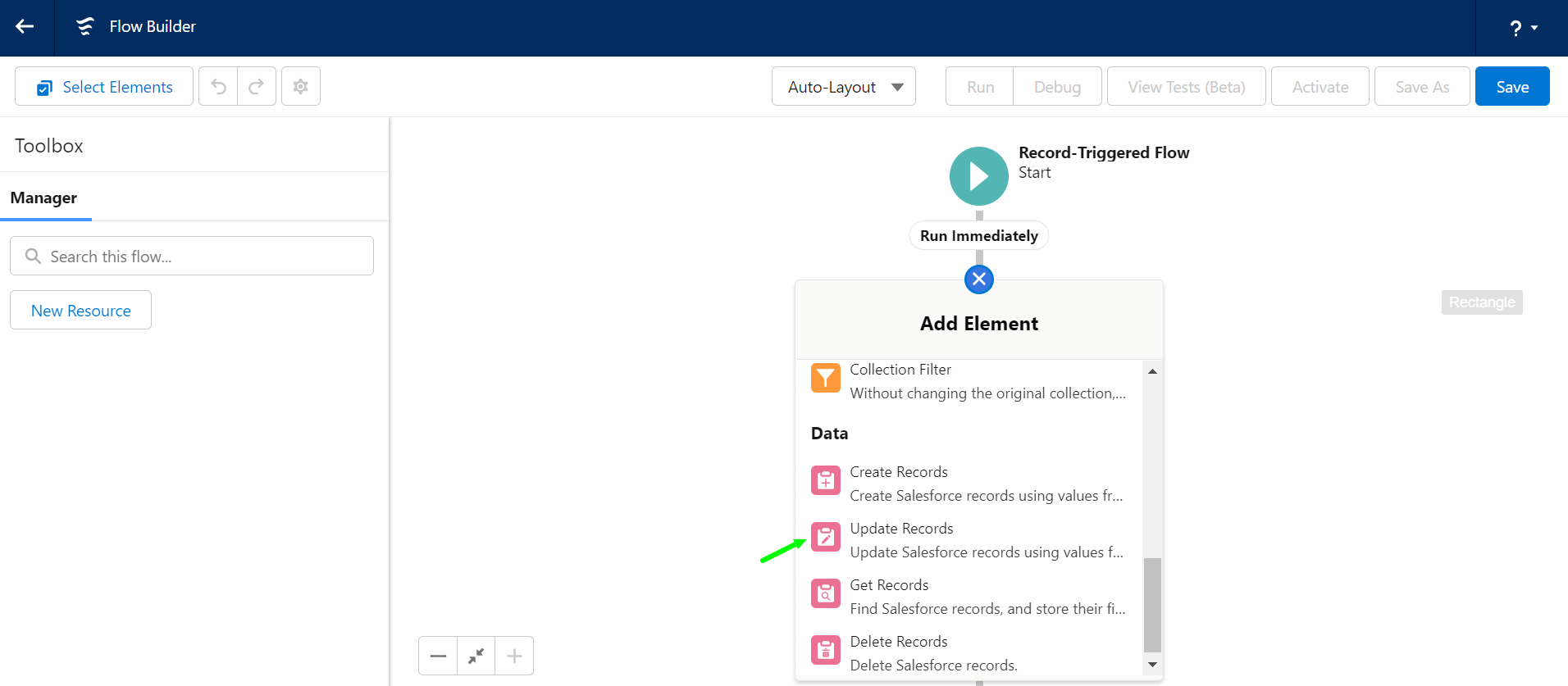Open flow settings gear icon
This screenshot has width=1568, height=686.
click(301, 87)
